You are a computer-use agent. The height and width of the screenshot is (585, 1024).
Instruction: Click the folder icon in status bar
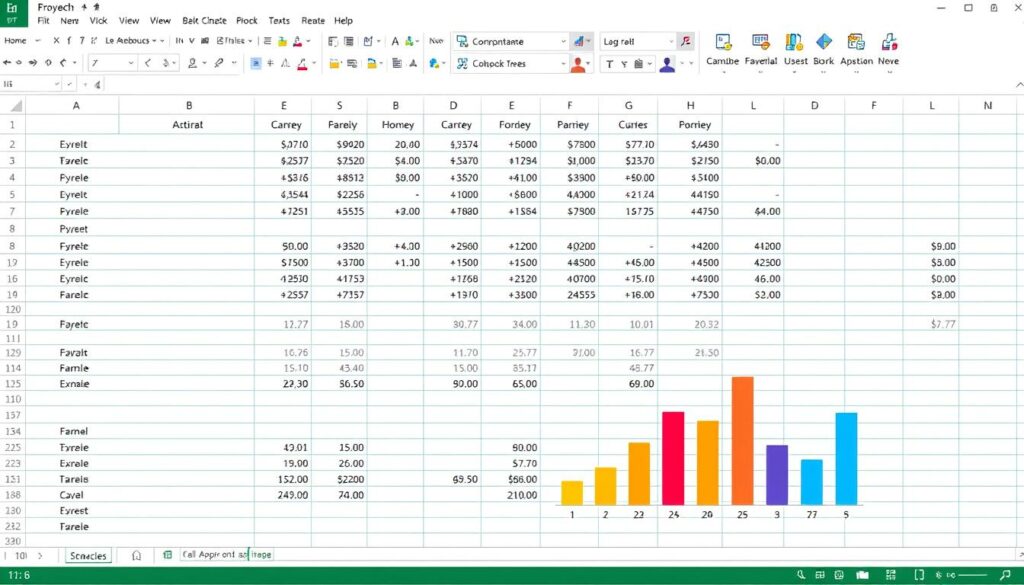coord(863,575)
